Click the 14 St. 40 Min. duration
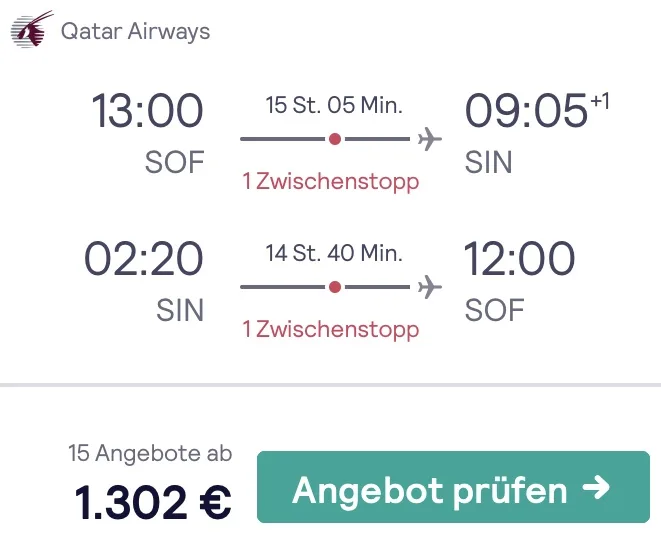 pyautogui.click(x=334, y=254)
